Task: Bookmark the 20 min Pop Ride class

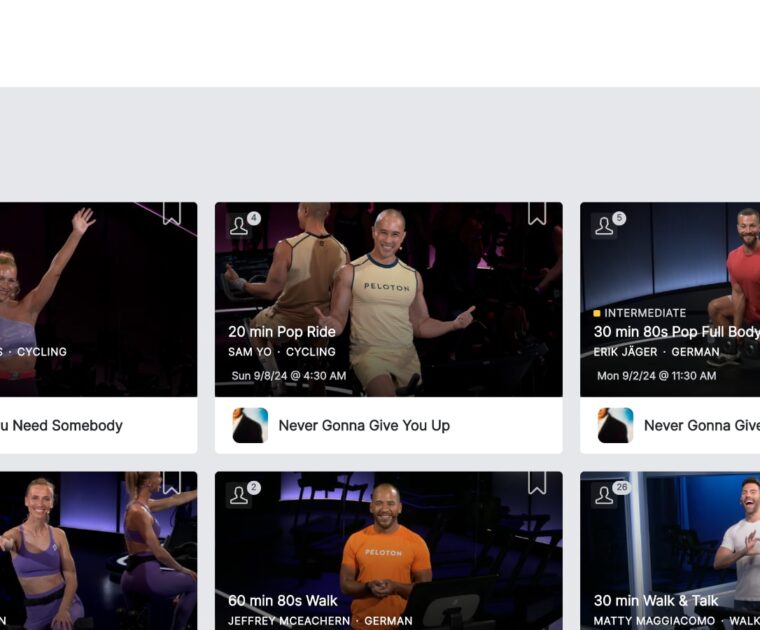Action: click(537, 213)
